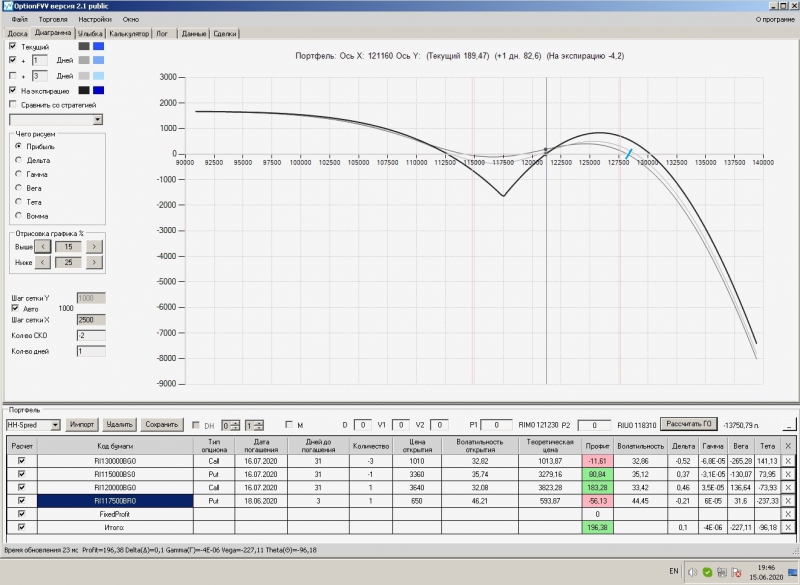Click the X icon on RI120000BG0 row
The width and height of the screenshot is (800, 585).
[788, 488]
